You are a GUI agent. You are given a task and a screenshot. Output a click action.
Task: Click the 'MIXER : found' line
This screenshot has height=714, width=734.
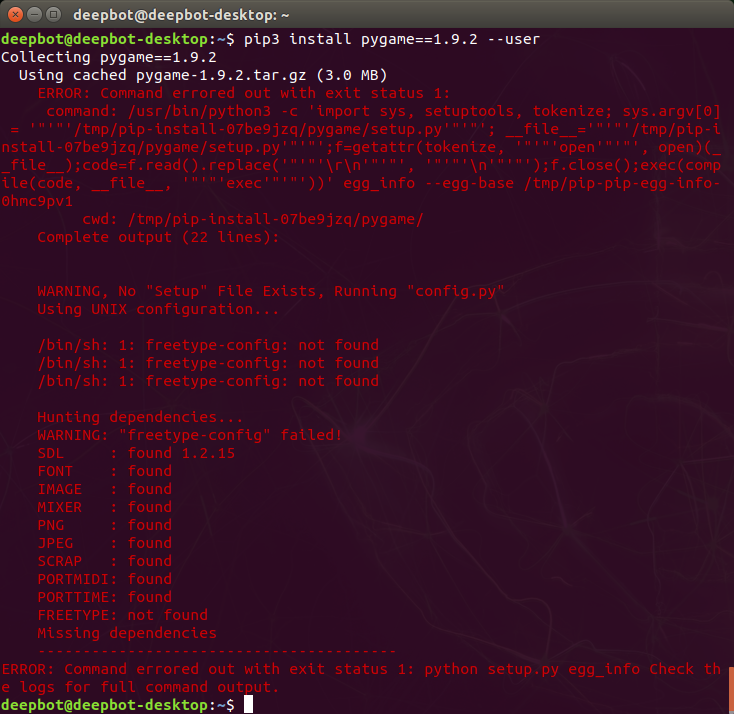tap(104, 507)
